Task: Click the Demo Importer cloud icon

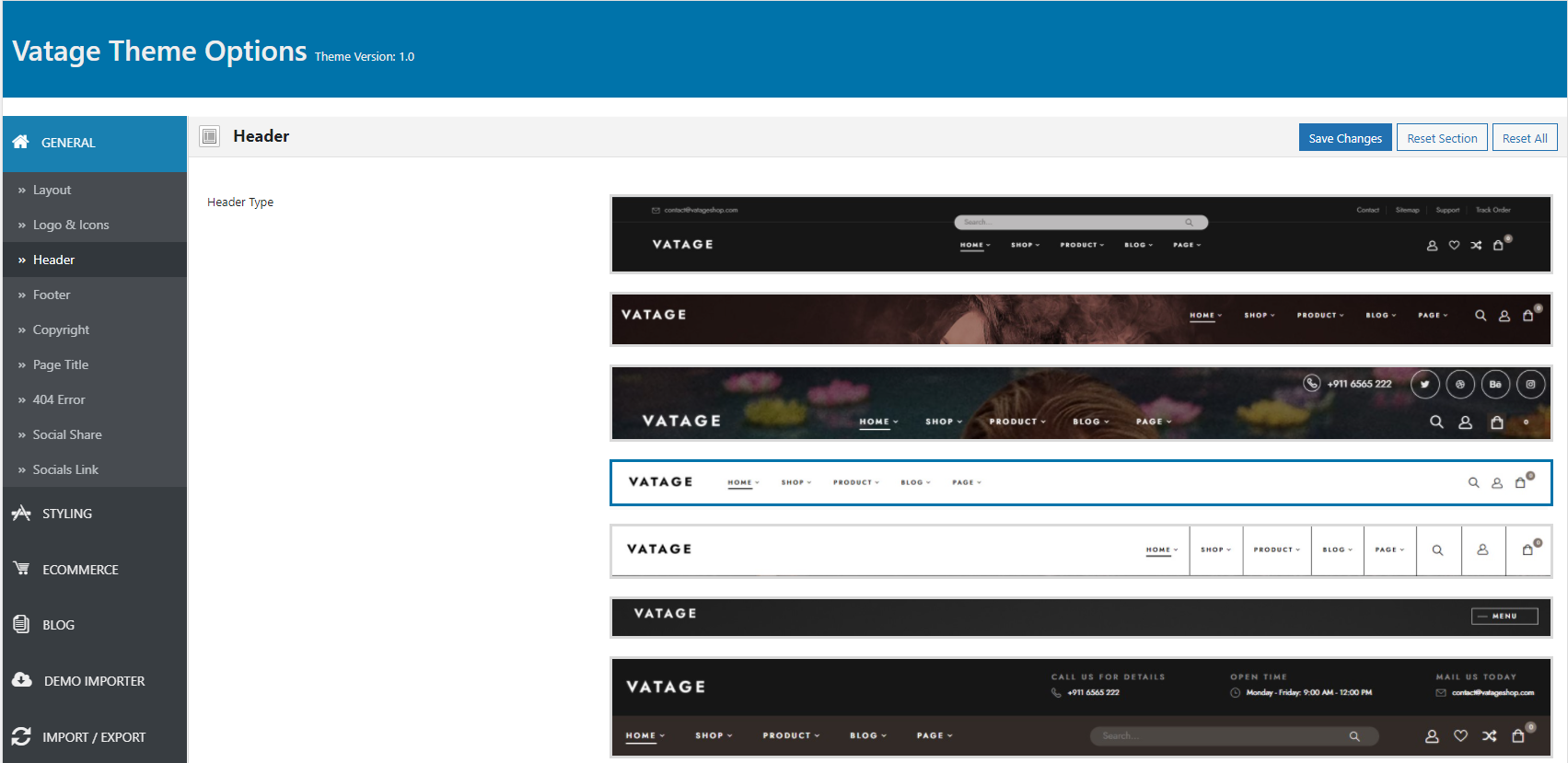Action: click(22, 680)
